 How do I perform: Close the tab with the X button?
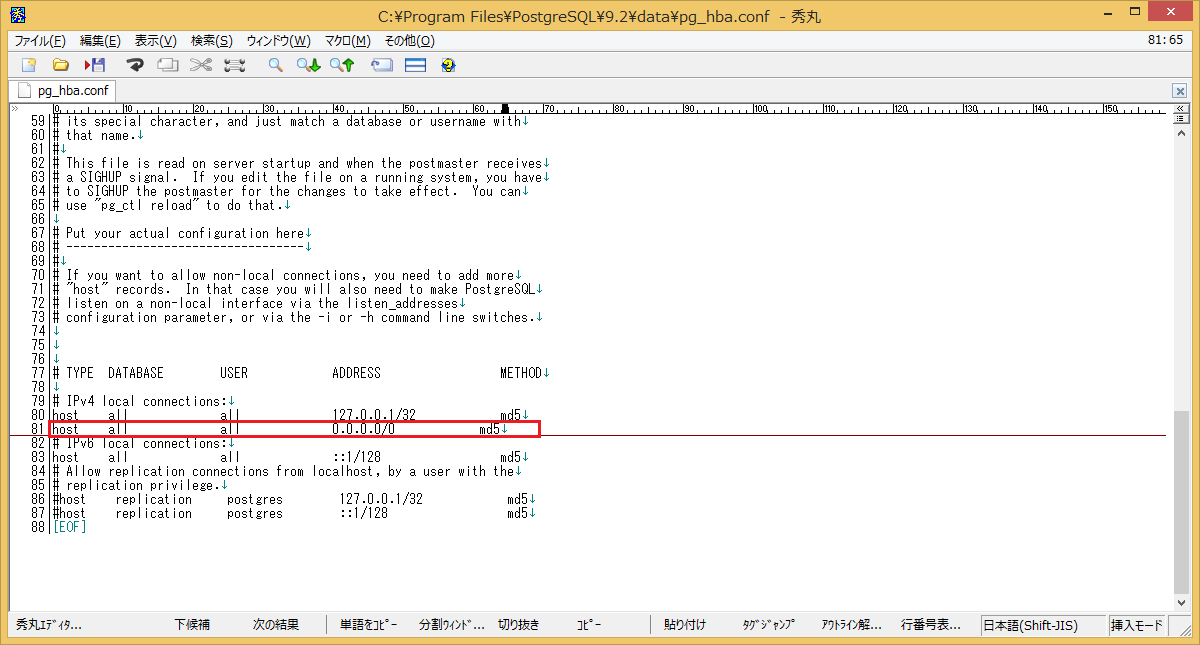(1180, 90)
